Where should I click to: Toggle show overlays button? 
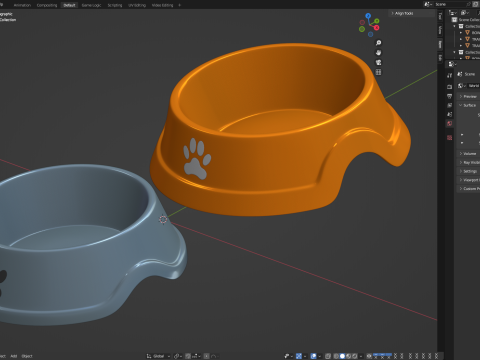point(313,356)
